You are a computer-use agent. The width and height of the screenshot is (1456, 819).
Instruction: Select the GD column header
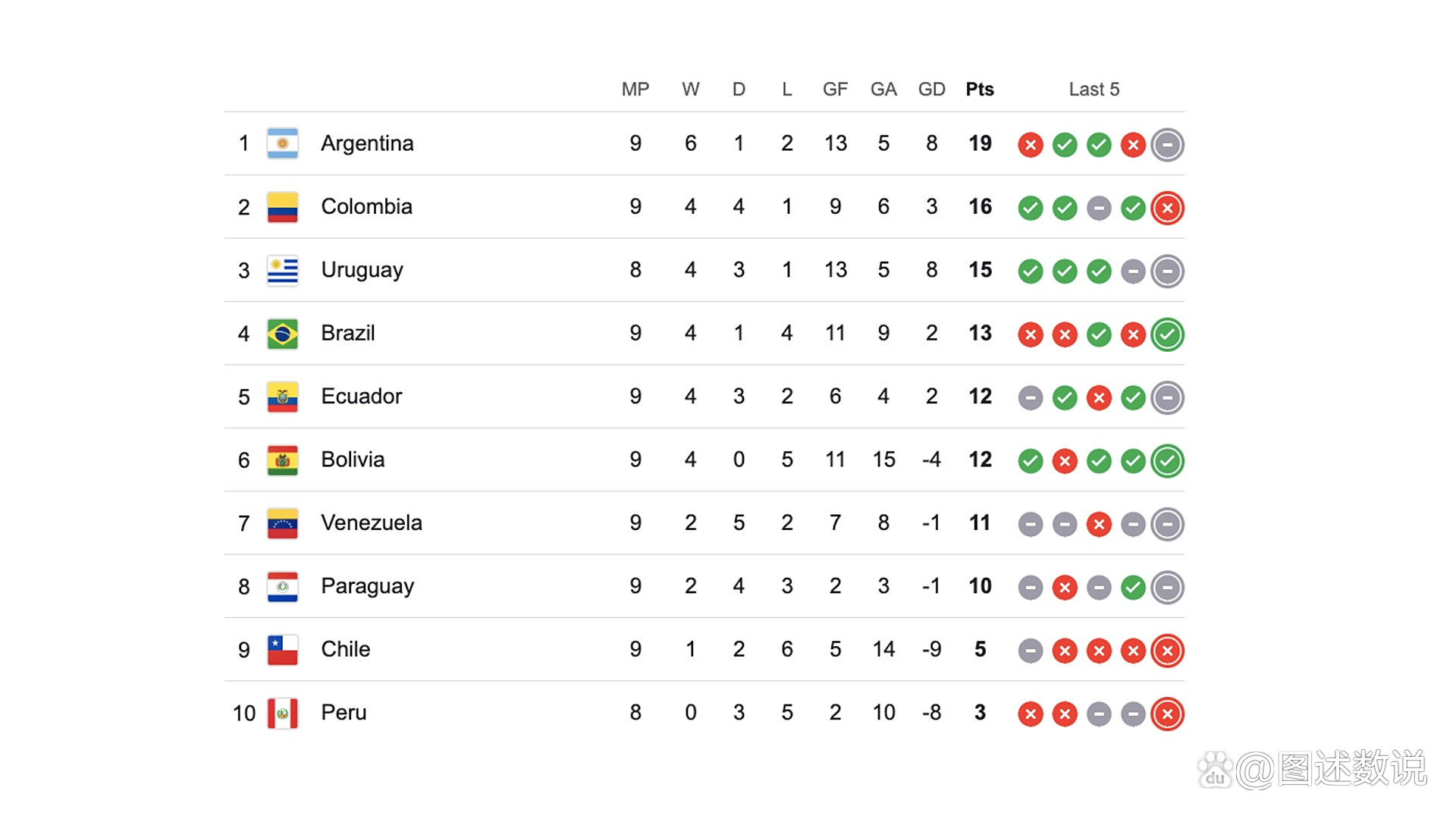[x=931, y=89]
